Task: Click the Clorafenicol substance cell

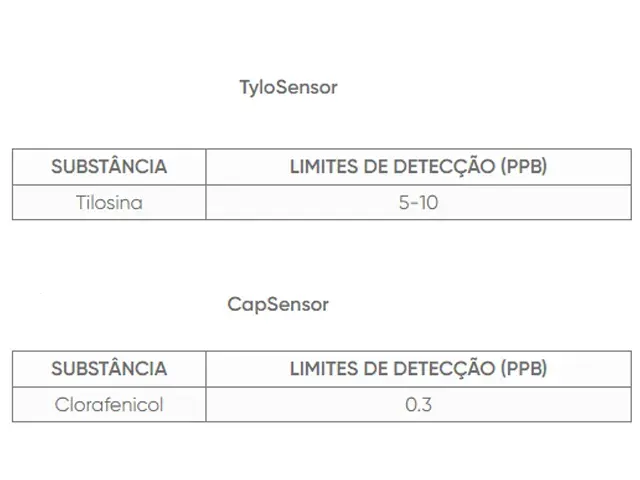Action: 109,404
